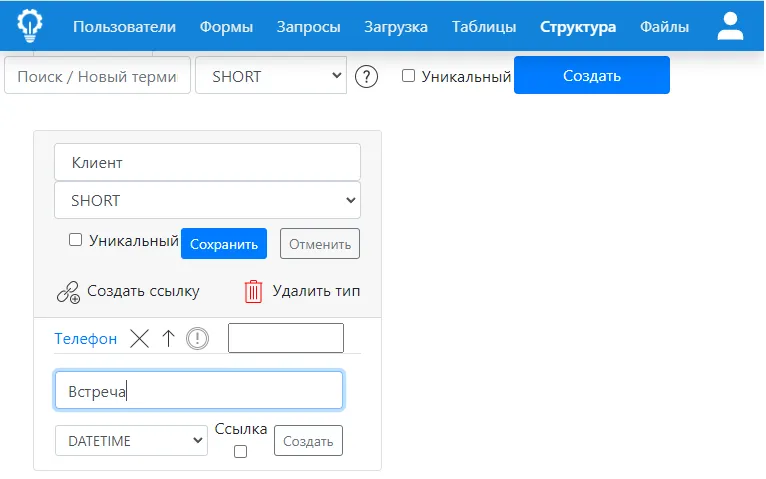Open the Пользователи menu

point(125,27)
